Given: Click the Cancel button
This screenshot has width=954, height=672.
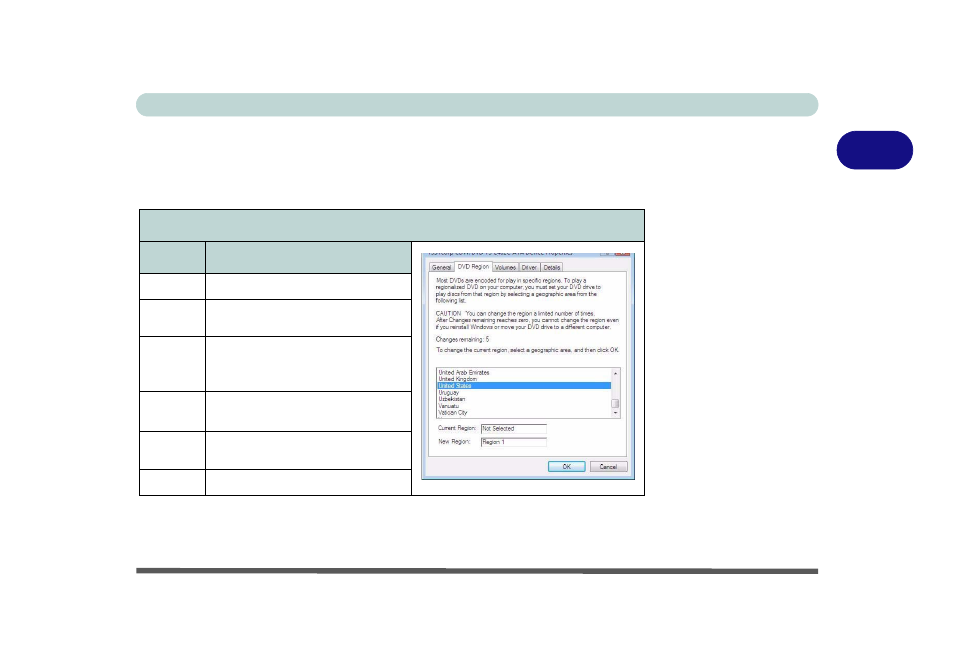Looking at the screenshot, I should [x=608, y=466].
